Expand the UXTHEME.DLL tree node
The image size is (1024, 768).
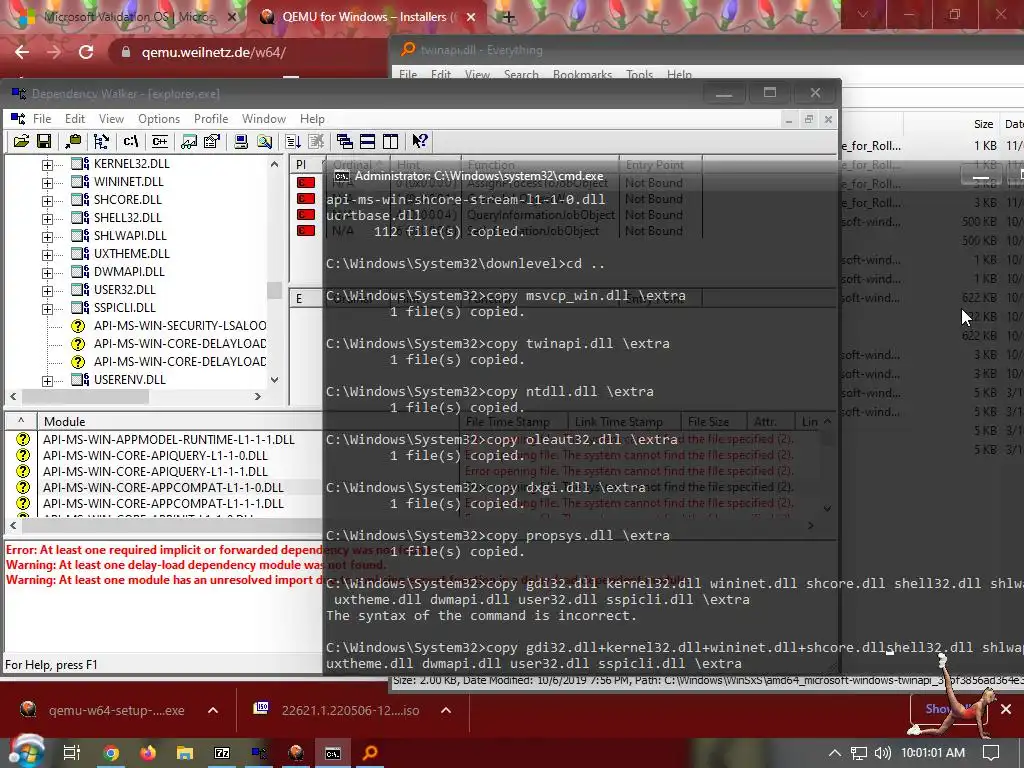47,255
